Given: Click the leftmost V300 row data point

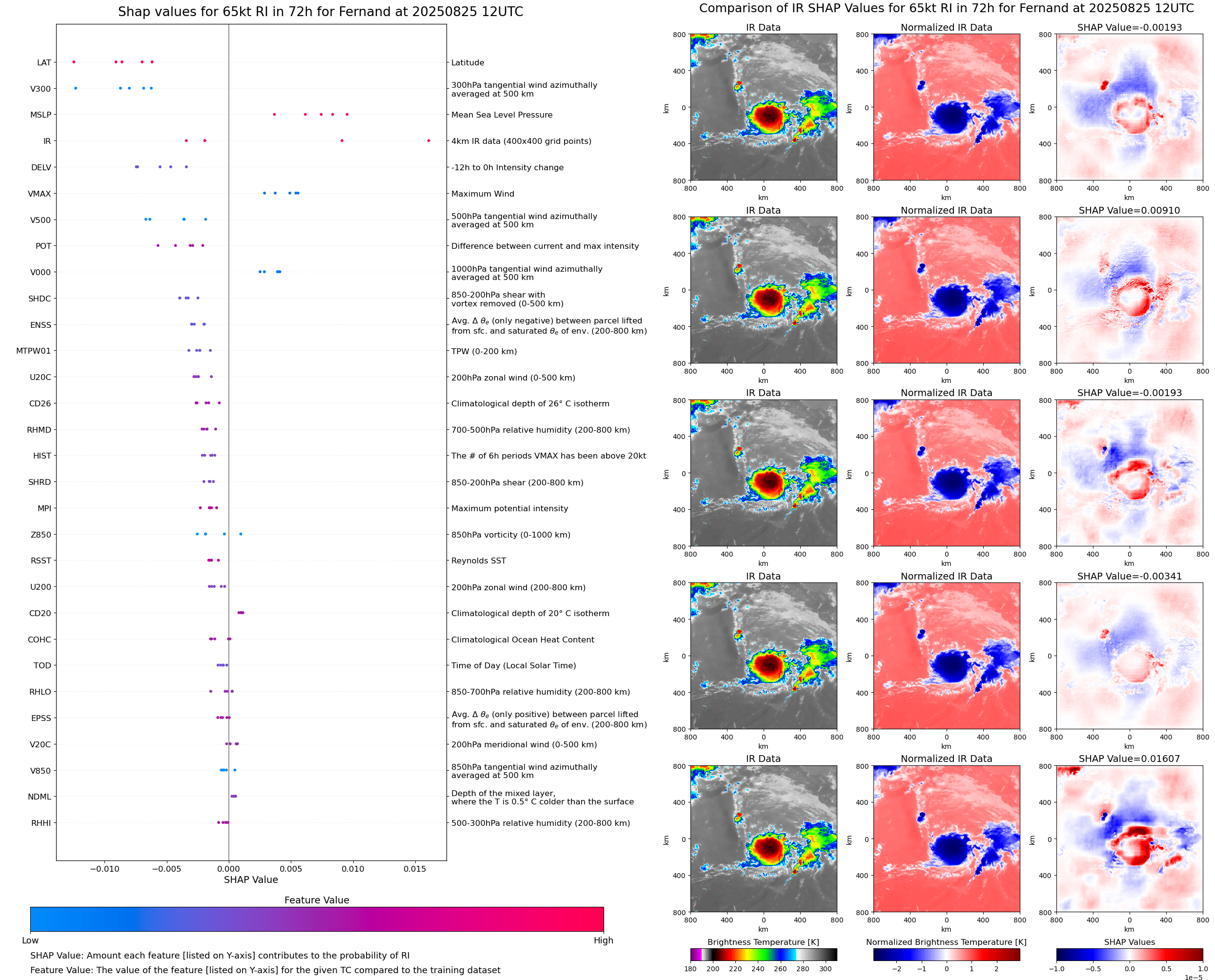Looking at the screenshot, I should (76, 88).
